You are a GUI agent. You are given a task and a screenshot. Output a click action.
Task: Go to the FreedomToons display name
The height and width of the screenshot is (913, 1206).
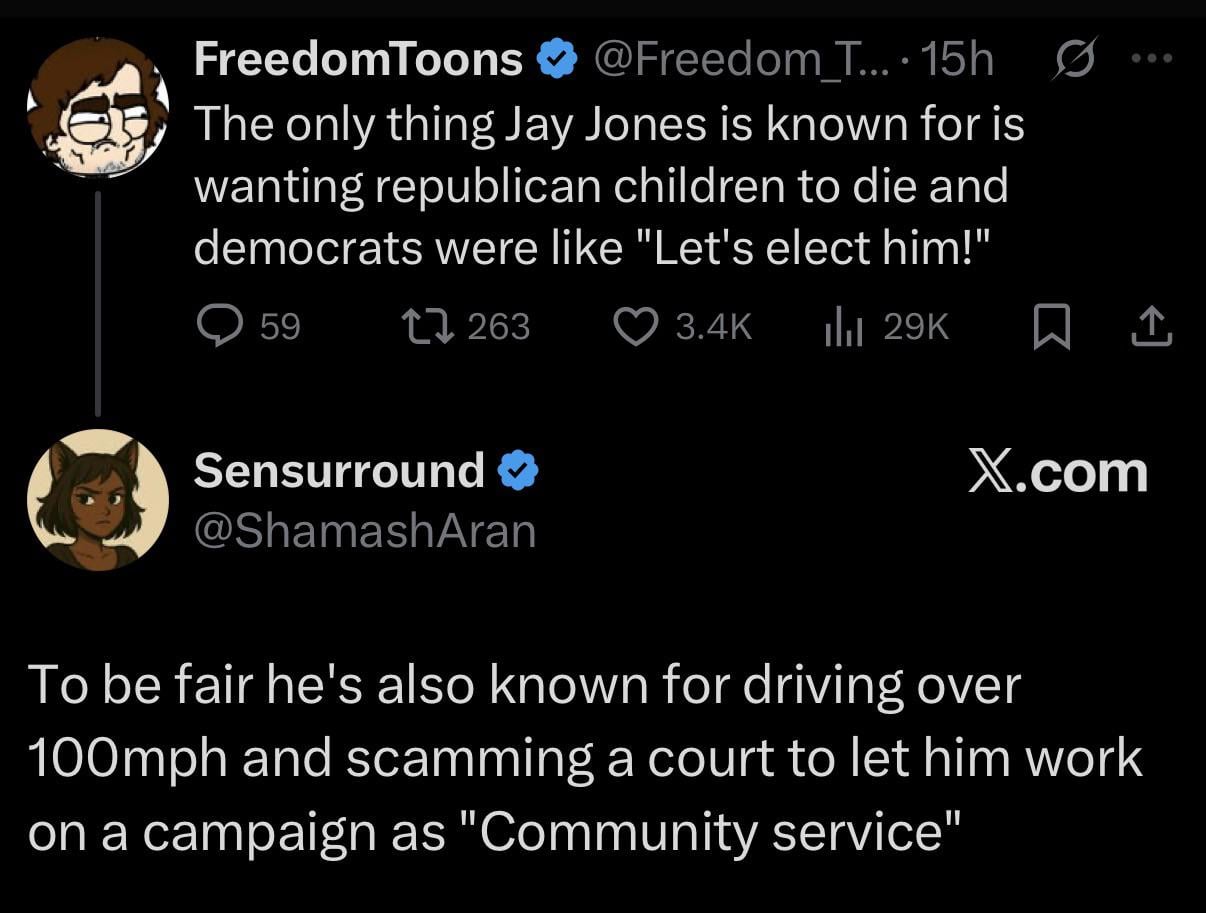pos(358,60)
